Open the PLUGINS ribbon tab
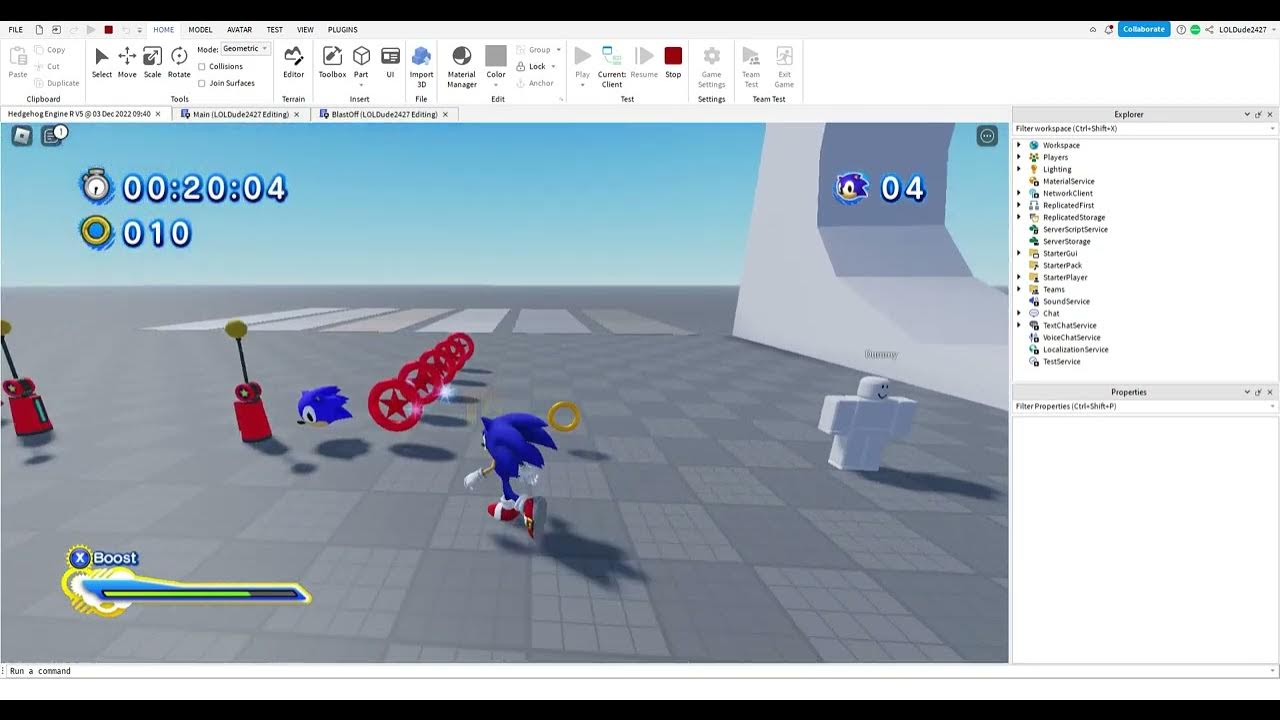 click(343, 30)
